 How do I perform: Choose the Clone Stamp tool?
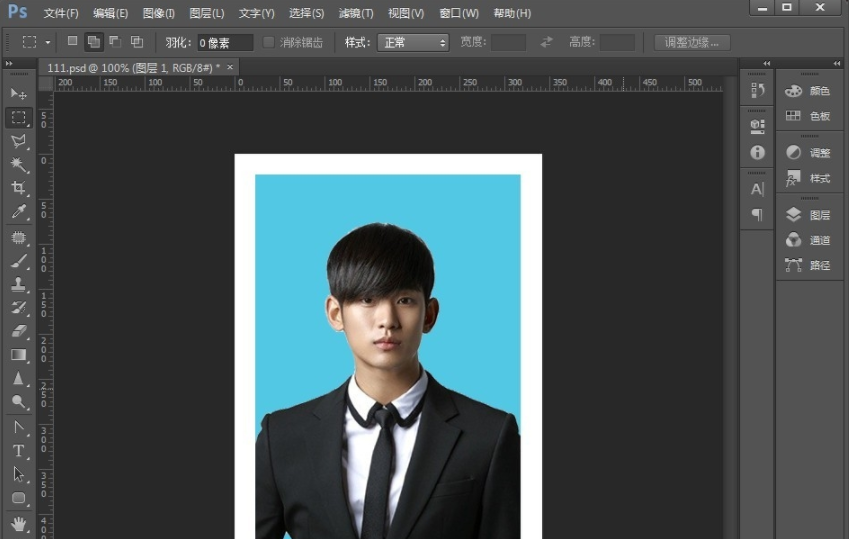click(x=18, y=284)
